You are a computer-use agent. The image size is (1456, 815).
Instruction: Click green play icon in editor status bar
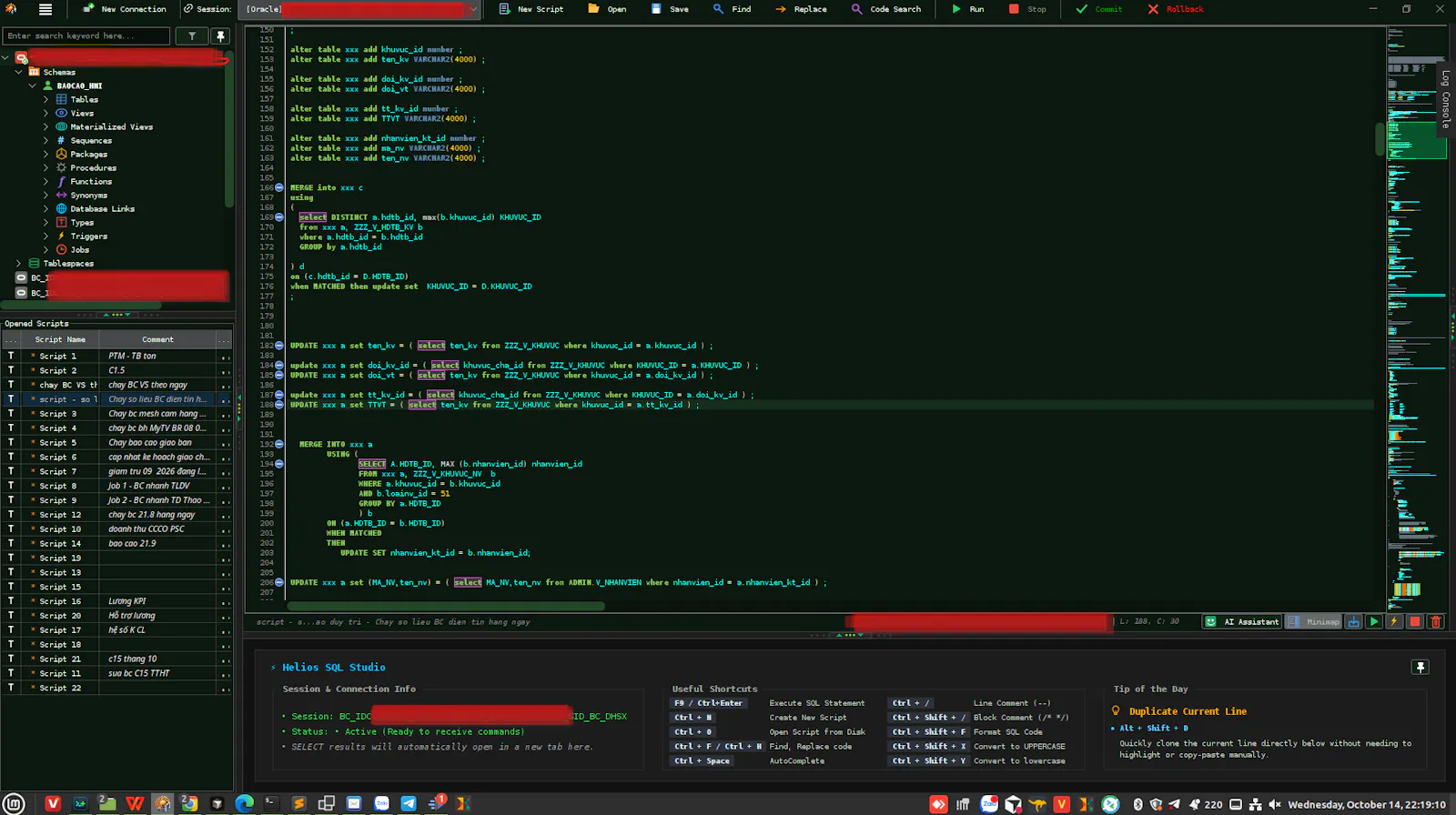pyautogui.click(x=1374, y=621)
